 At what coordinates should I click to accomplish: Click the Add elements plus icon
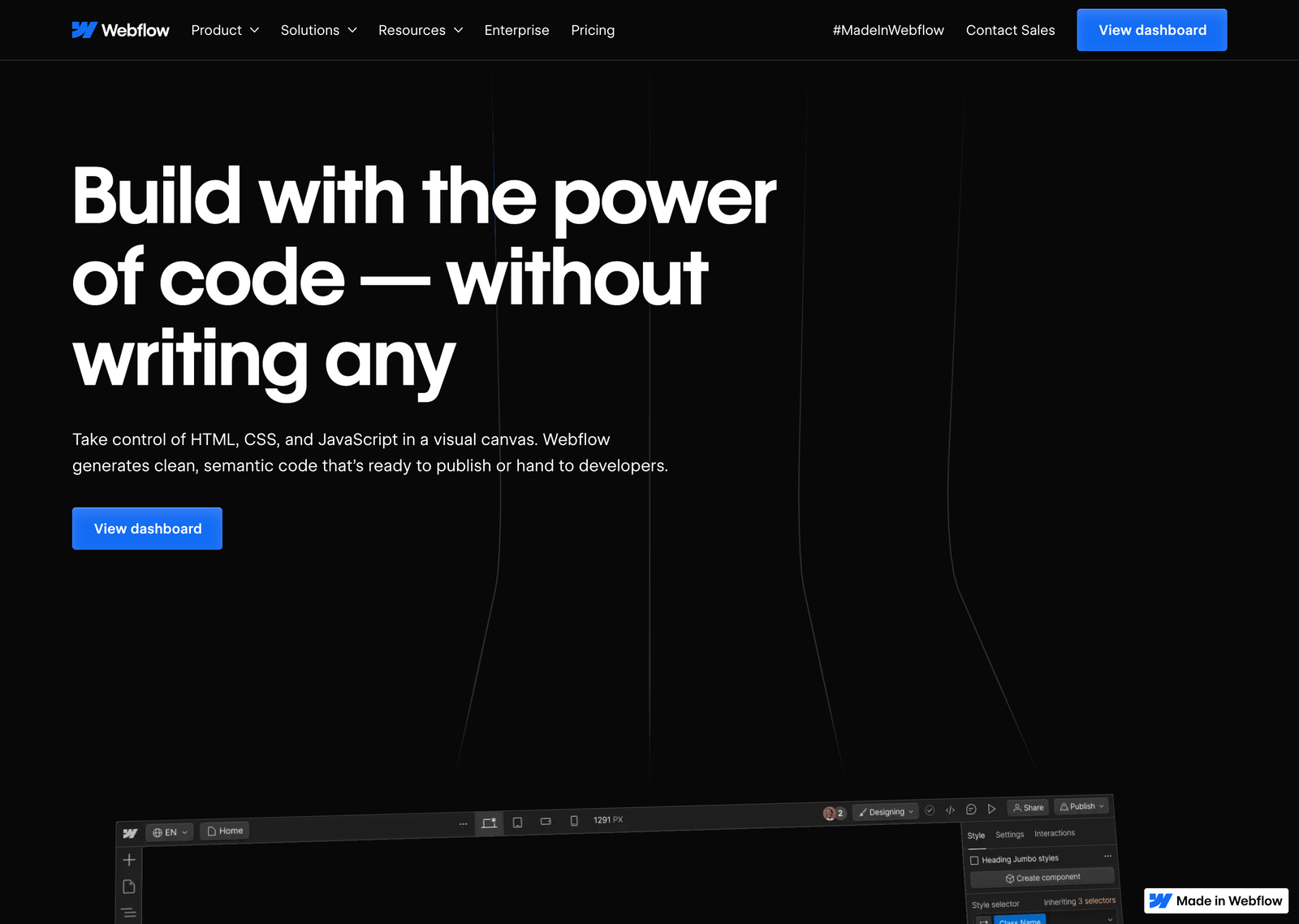[x=128, y=860]
